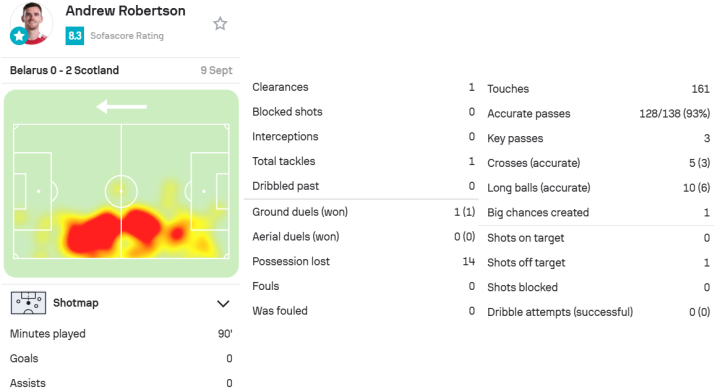The image size is (720, 392).
Task: Select the Accurate passes stat row
Action: [x=598, y=113]
